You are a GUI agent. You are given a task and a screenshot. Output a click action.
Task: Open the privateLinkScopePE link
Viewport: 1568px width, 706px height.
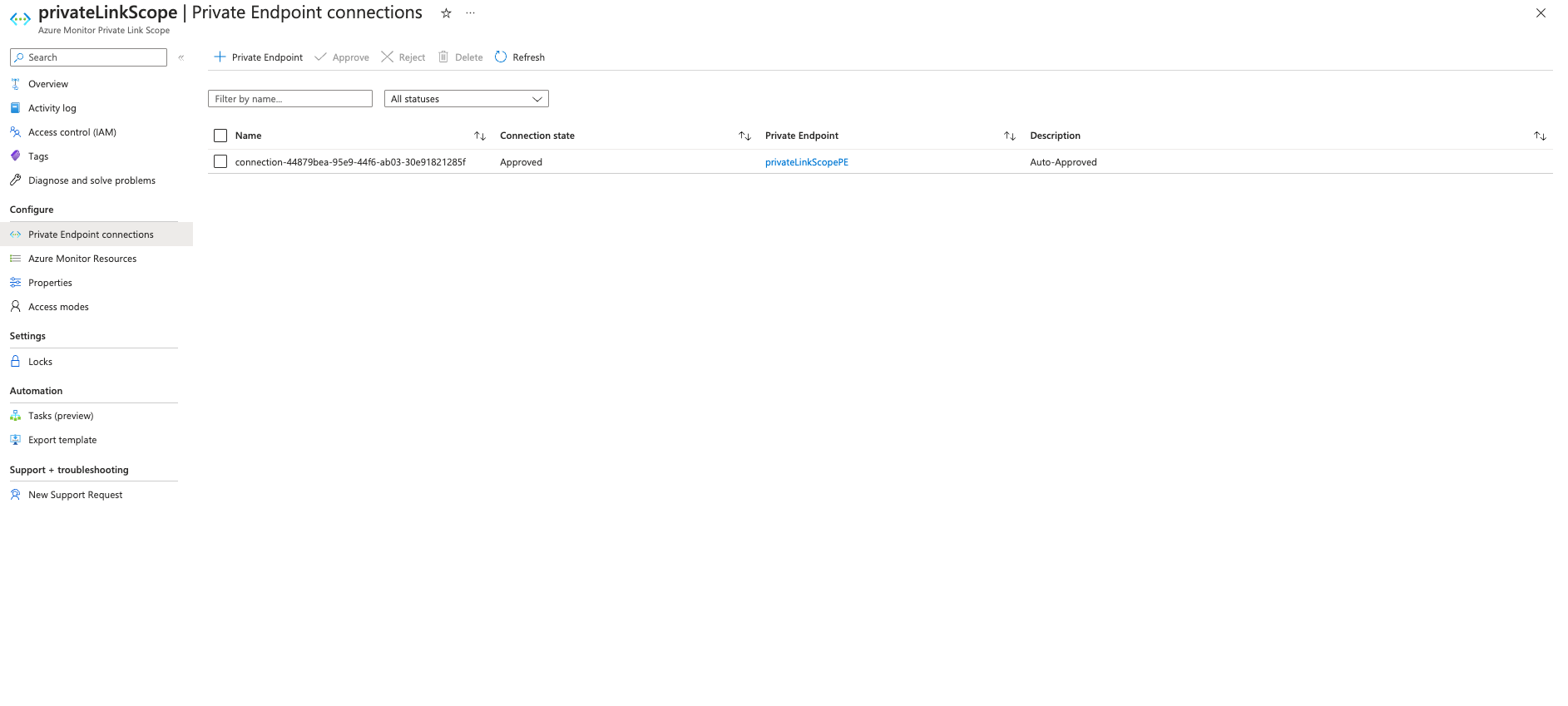pos(806,162)
